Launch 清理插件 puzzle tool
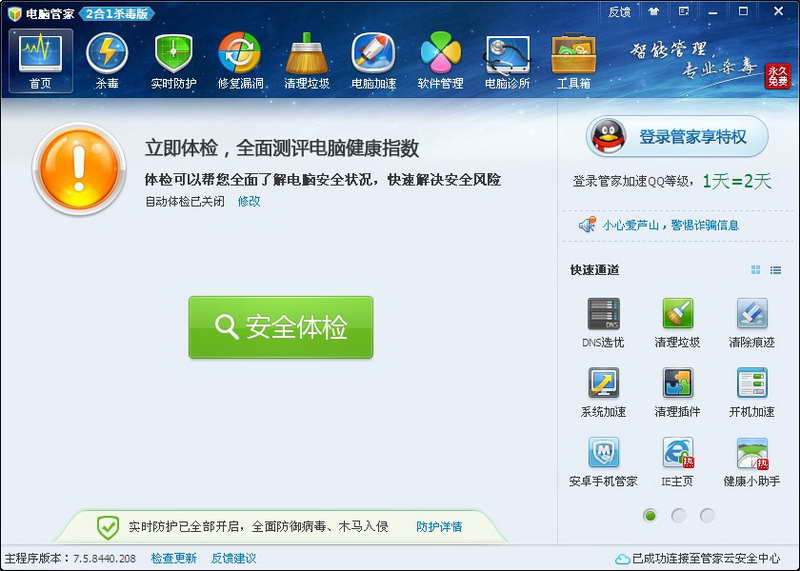This screenshot has height=571, width=800. coord(677,392)
